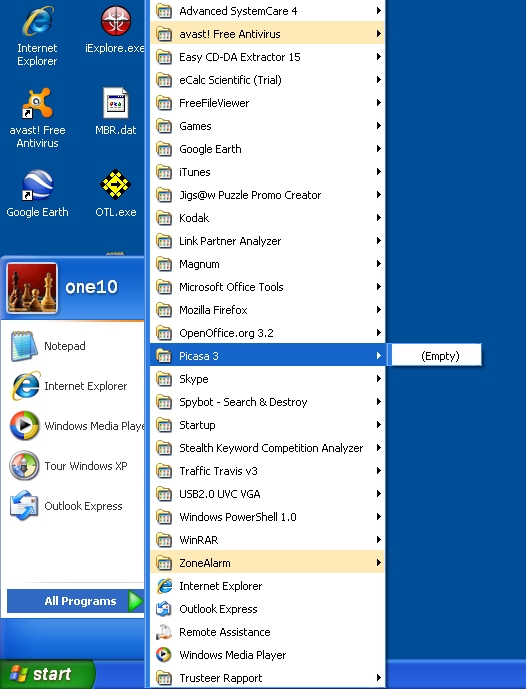The image size is (526, 689).
Task: Select Spybot - Search & Destroy folder
Action: click(x=268, y=402)
